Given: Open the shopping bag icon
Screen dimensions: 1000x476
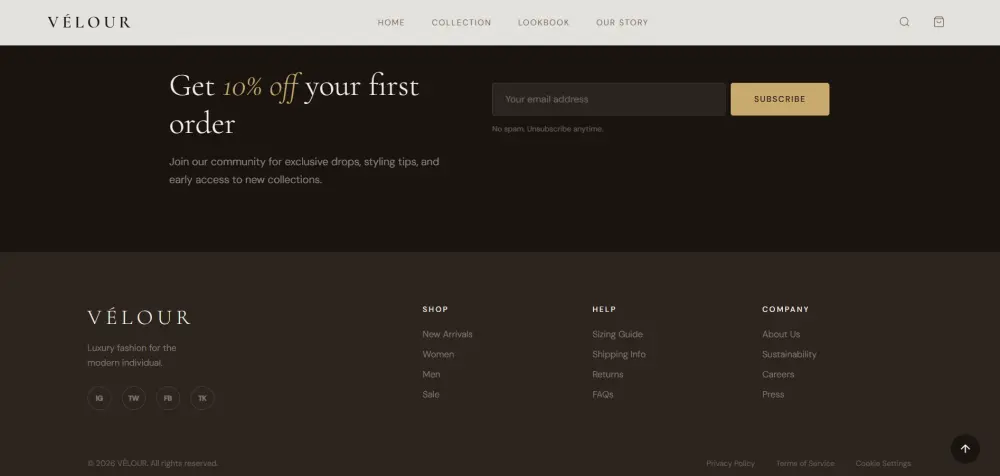Looking at the screenshot, I should click(x=939, y=22).
